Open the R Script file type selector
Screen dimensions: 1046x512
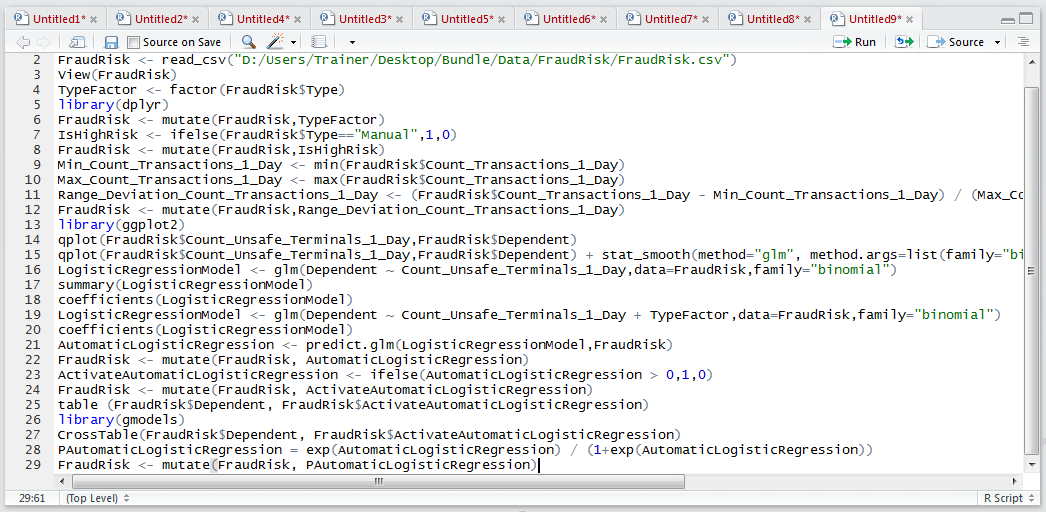[1007, 498]
